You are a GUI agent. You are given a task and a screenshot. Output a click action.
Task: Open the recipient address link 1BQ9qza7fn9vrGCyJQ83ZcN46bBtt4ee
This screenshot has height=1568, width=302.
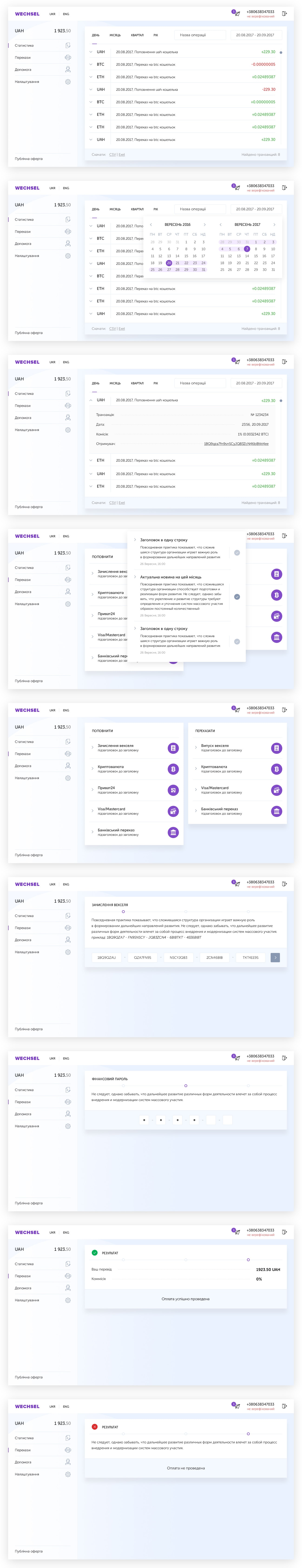point(236,444)
